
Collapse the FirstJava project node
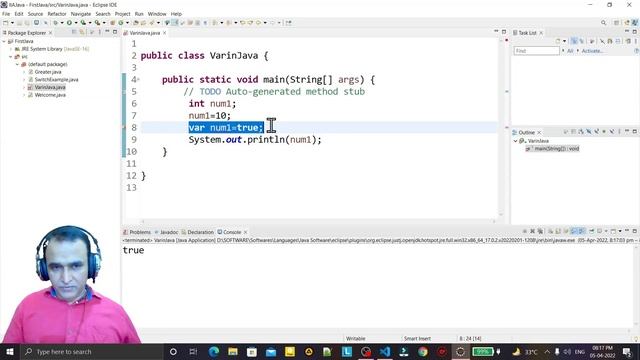click(4, 41)
